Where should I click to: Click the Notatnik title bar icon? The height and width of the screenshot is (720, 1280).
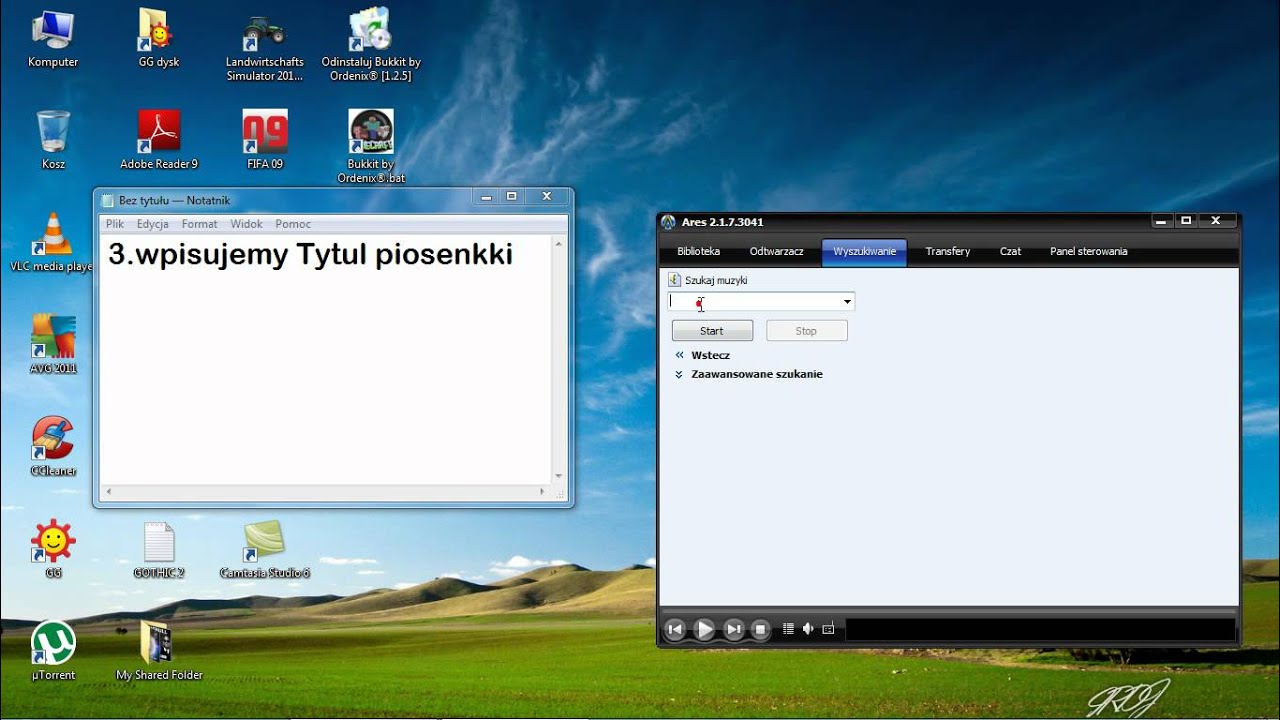point(108,200)
